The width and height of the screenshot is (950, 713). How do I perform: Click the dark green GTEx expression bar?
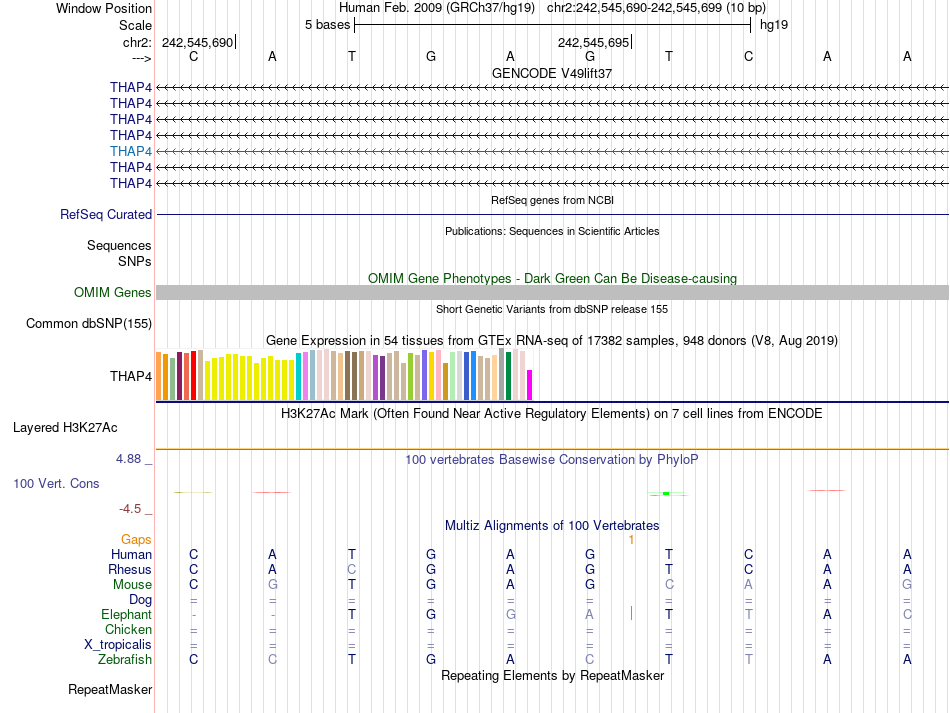tap(509, 375)
